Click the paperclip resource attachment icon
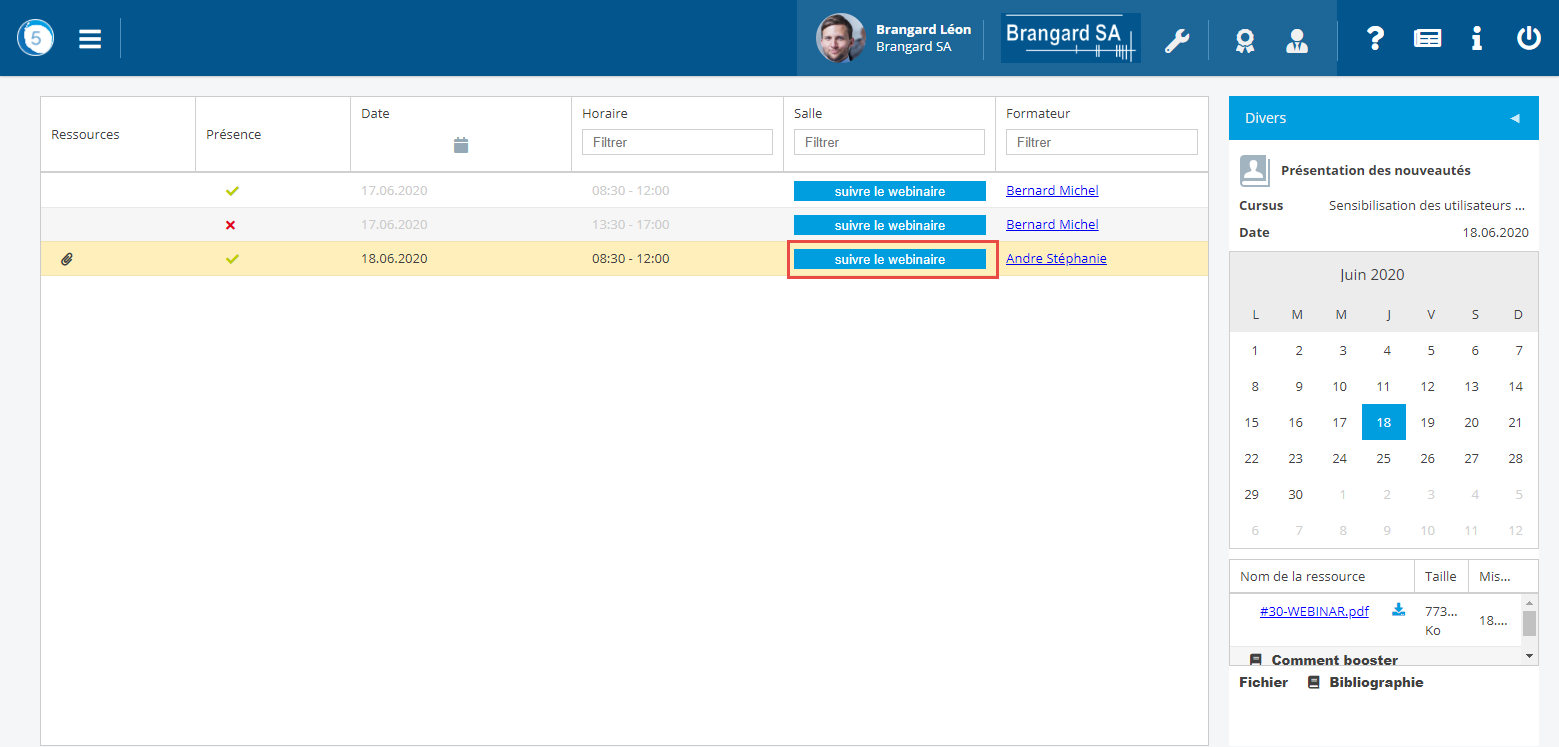This screenshot has width=1559, height=747. [x=67, y=259]
